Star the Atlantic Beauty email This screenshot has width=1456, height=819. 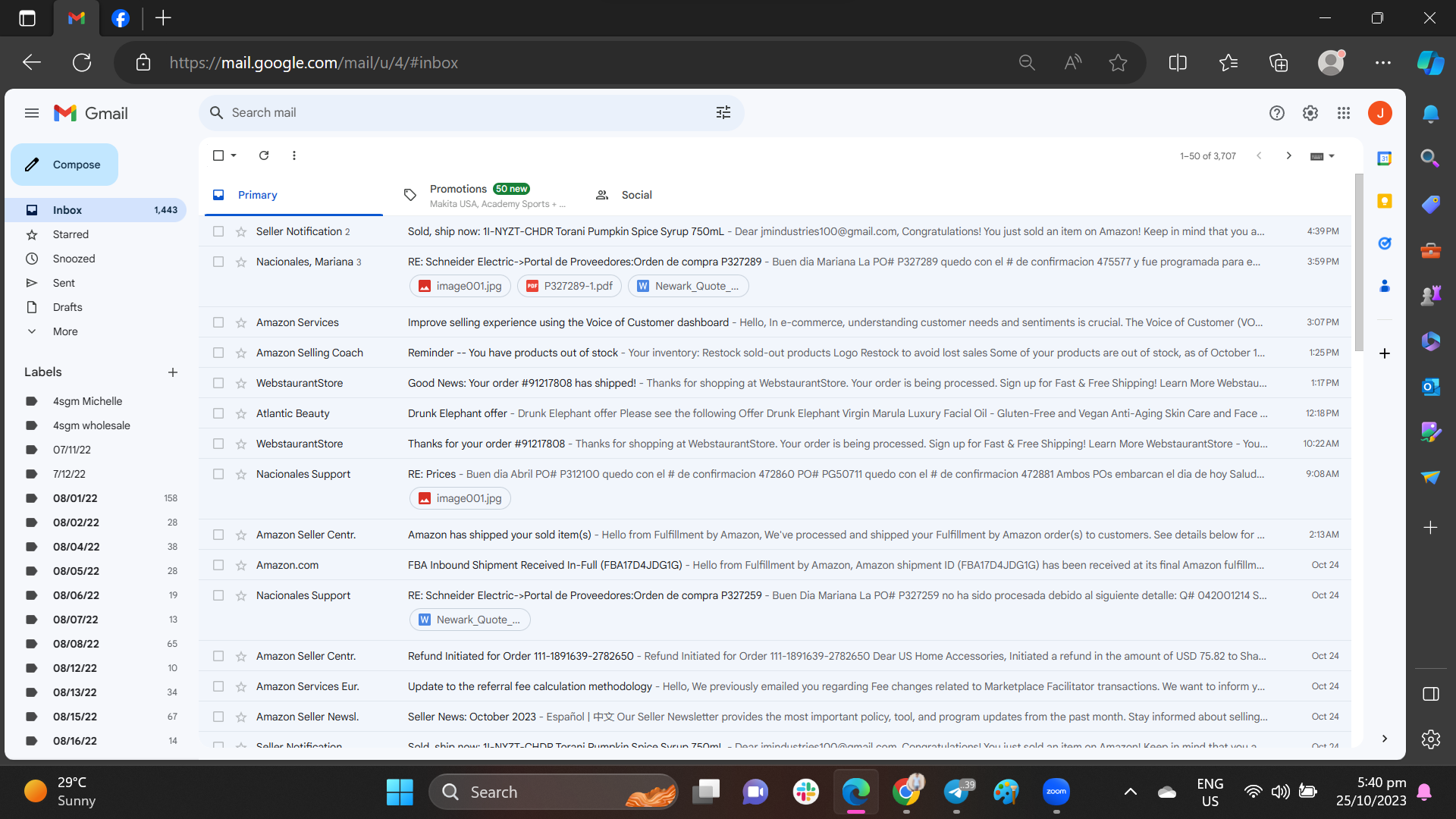point(241,413)
